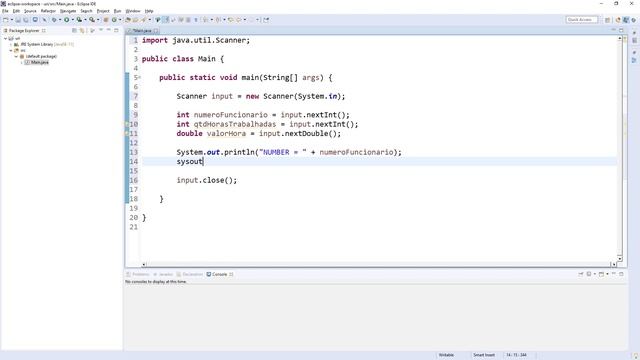Toggle Link with Editor in Package Explorer
The height and width of the screenshot is (360, 640).
coord(82,30)
